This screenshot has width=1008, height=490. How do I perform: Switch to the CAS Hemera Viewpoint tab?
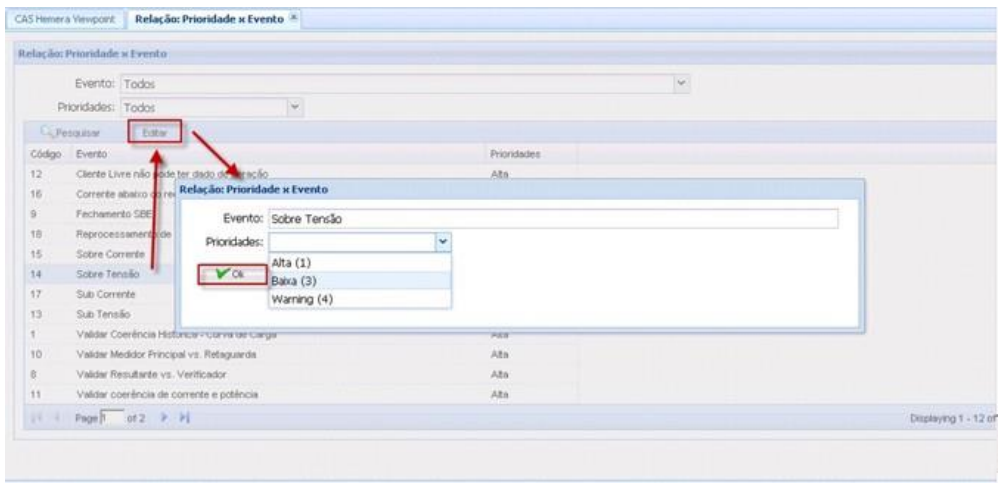click(65, 18)
